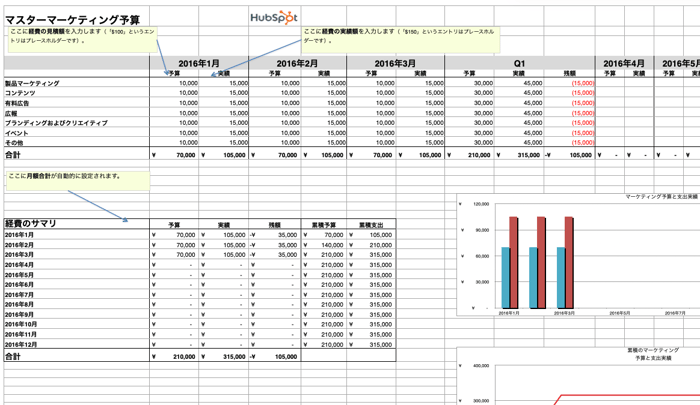Click the red January actual bar
The height and width of the screenshot is (405, 700).
[x=513, y=263]
